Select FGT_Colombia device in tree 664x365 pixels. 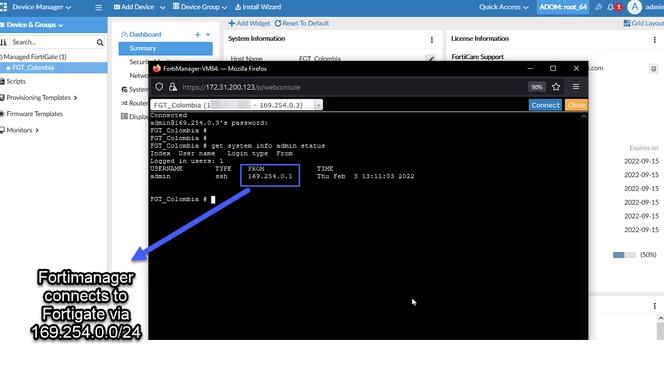[x=33, y=68]
